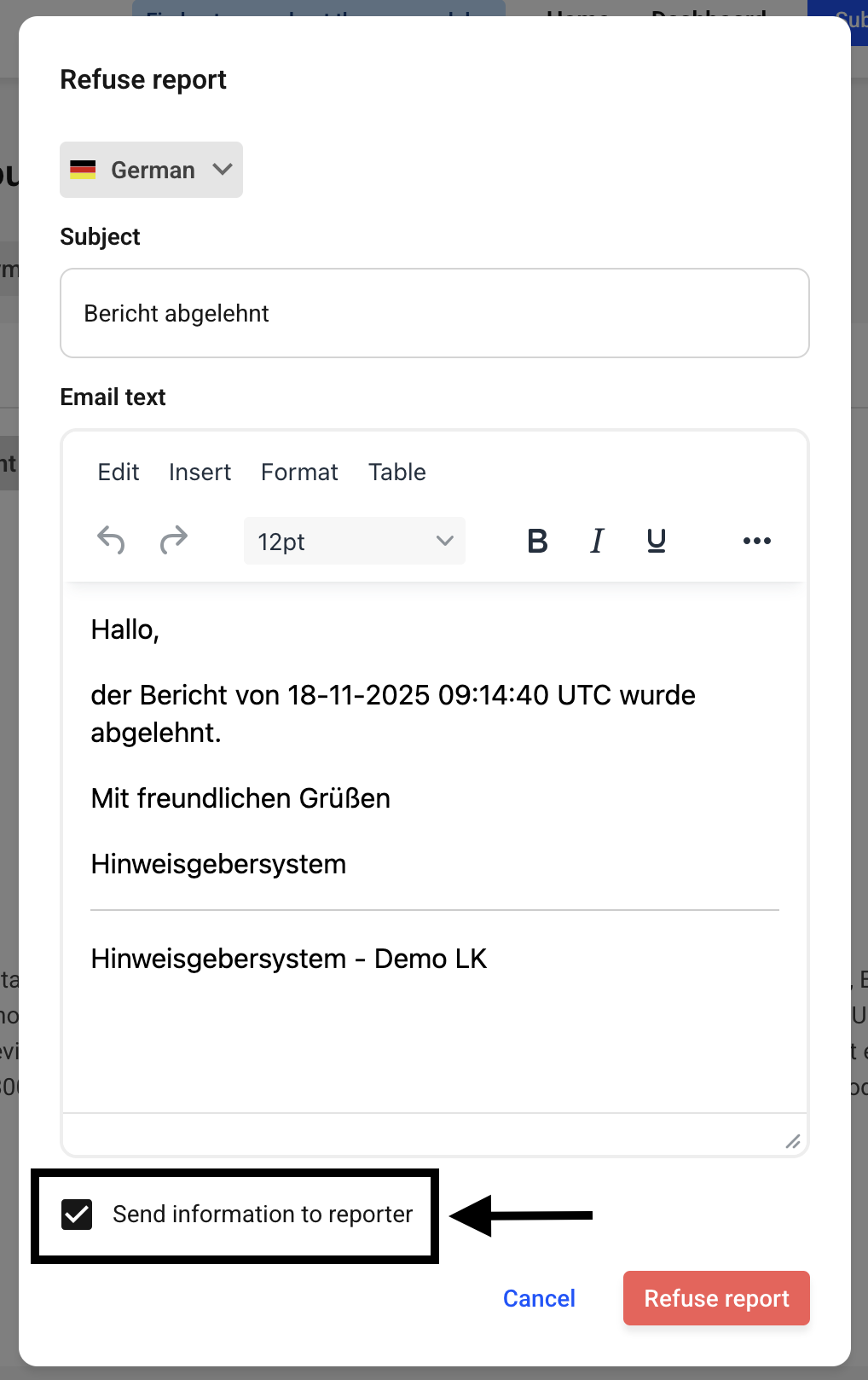
Task: Uncheck Send information to reporter
Action: [77, 1215]
